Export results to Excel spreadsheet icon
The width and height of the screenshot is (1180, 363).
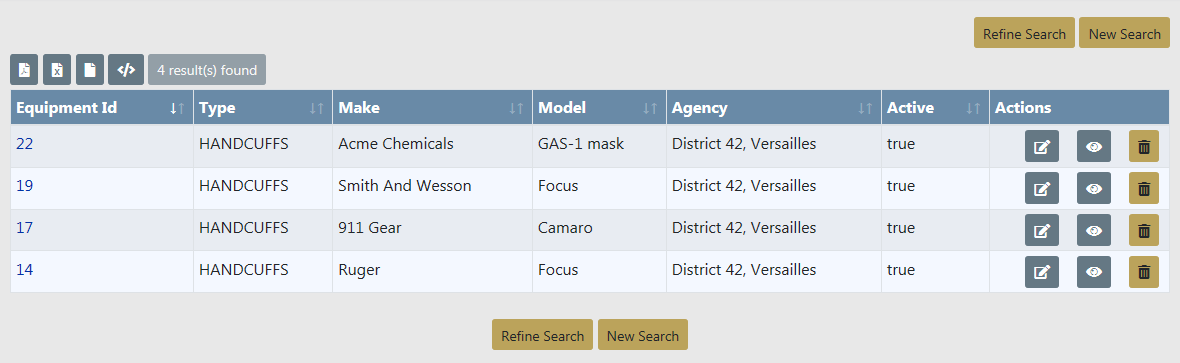click(57, 70)
